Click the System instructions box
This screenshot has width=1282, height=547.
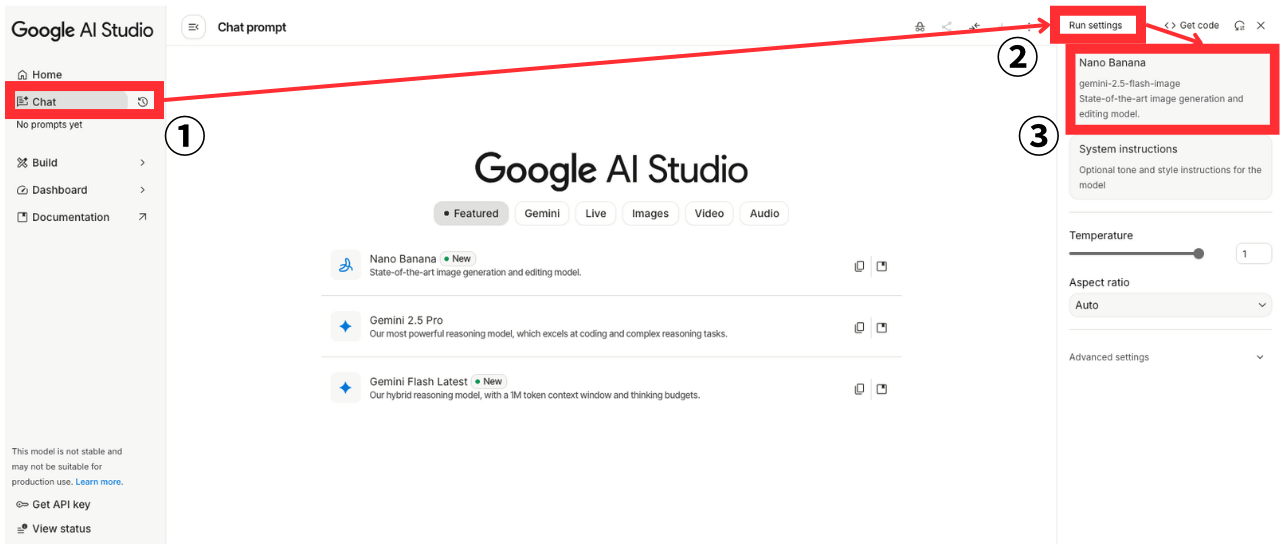[1170, 166]
